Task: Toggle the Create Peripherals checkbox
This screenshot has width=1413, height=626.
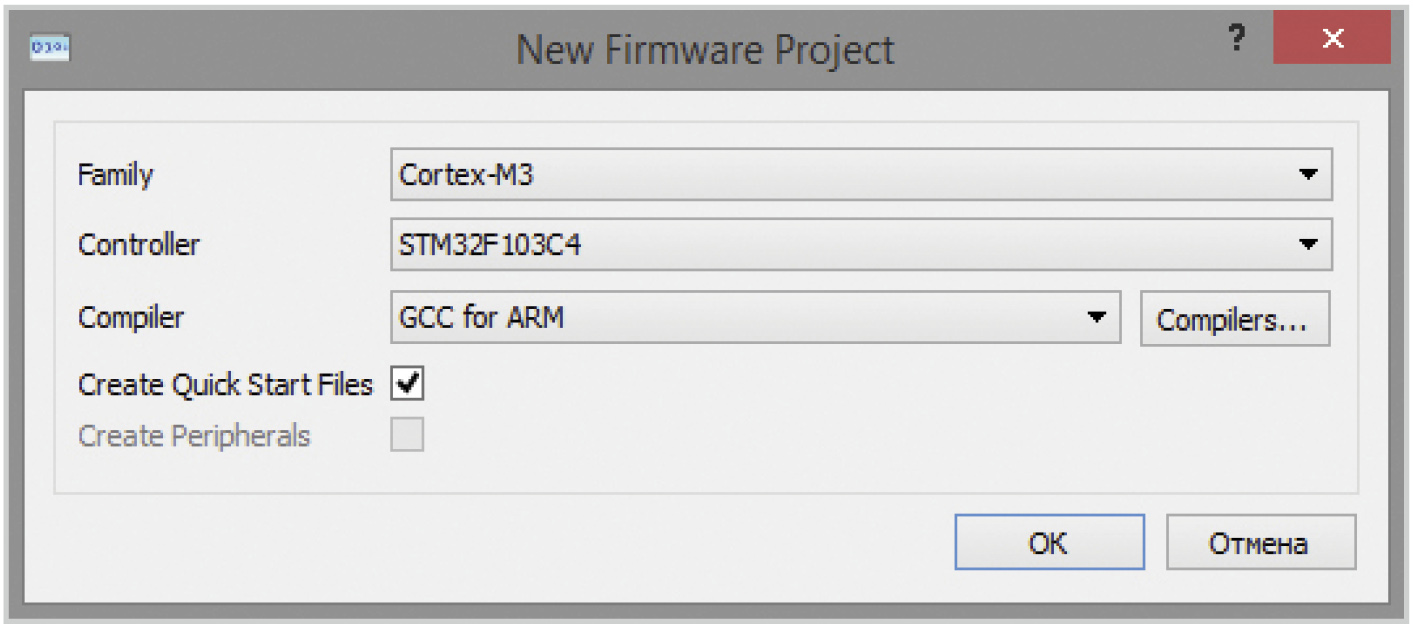Action: [408, 435]
